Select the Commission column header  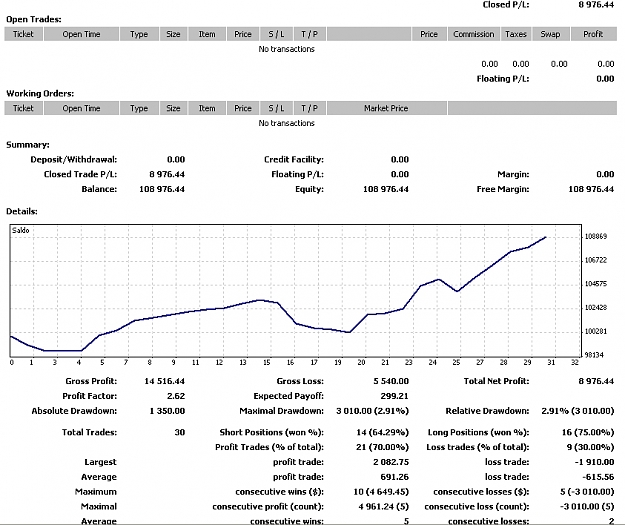coord(474,34)
